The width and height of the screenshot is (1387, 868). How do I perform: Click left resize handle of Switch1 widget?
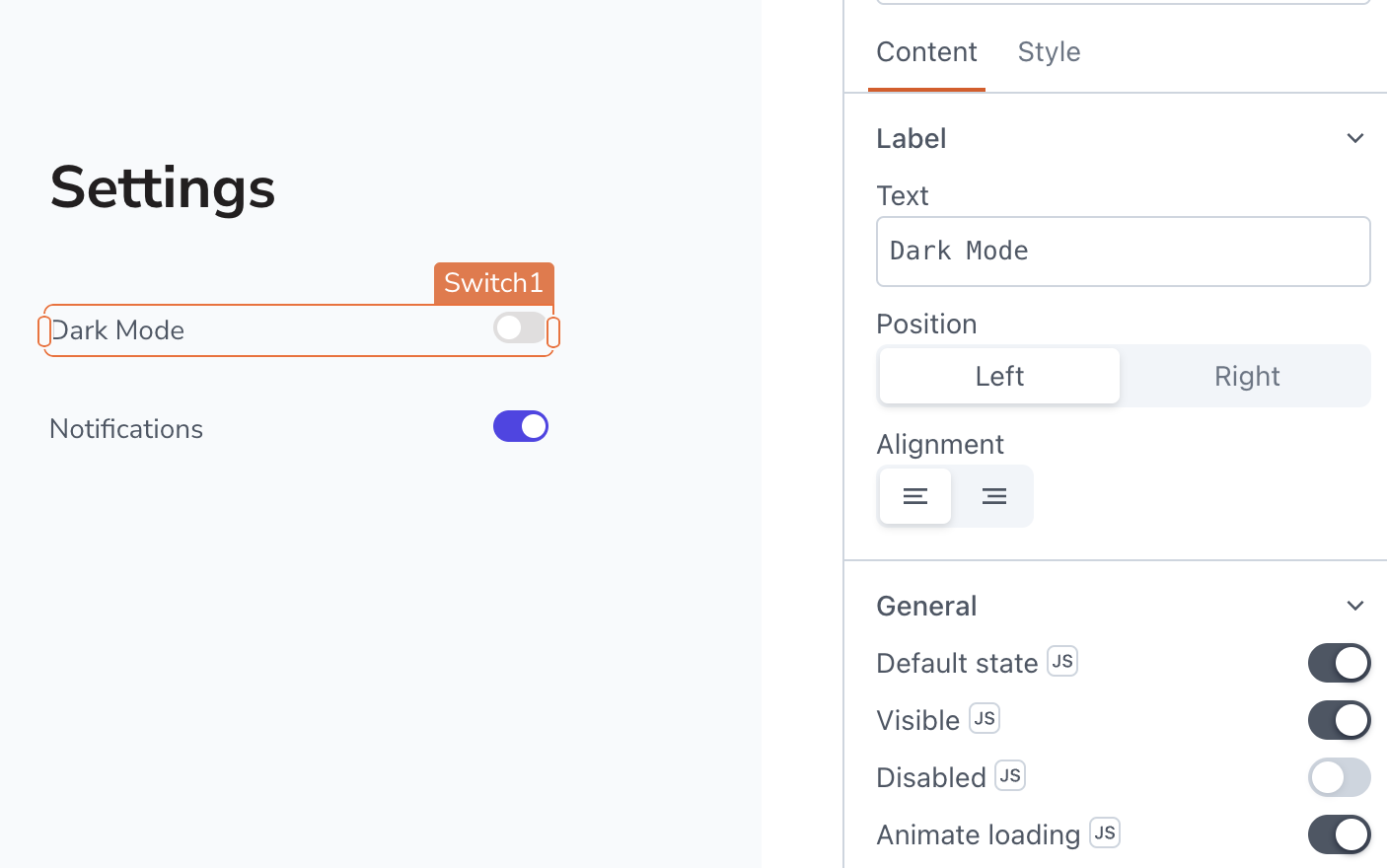pos(44,331)
